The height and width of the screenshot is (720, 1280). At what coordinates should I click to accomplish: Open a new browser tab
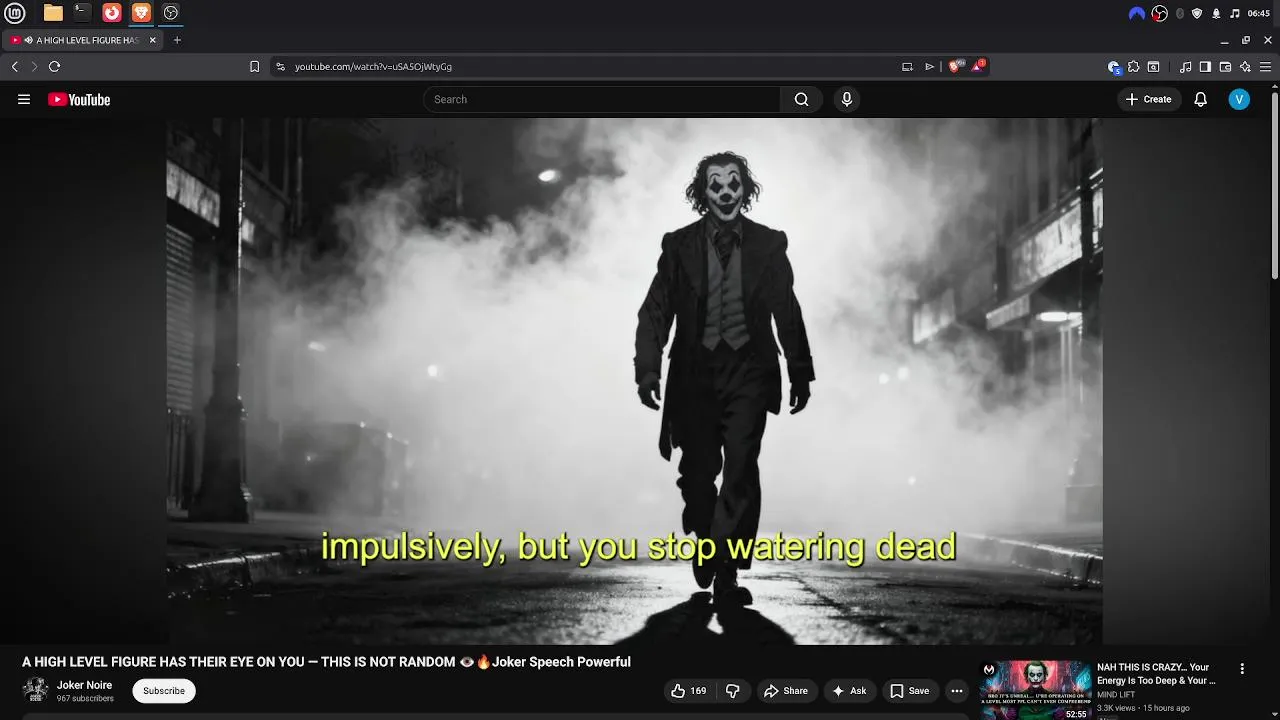pos(177,40)
